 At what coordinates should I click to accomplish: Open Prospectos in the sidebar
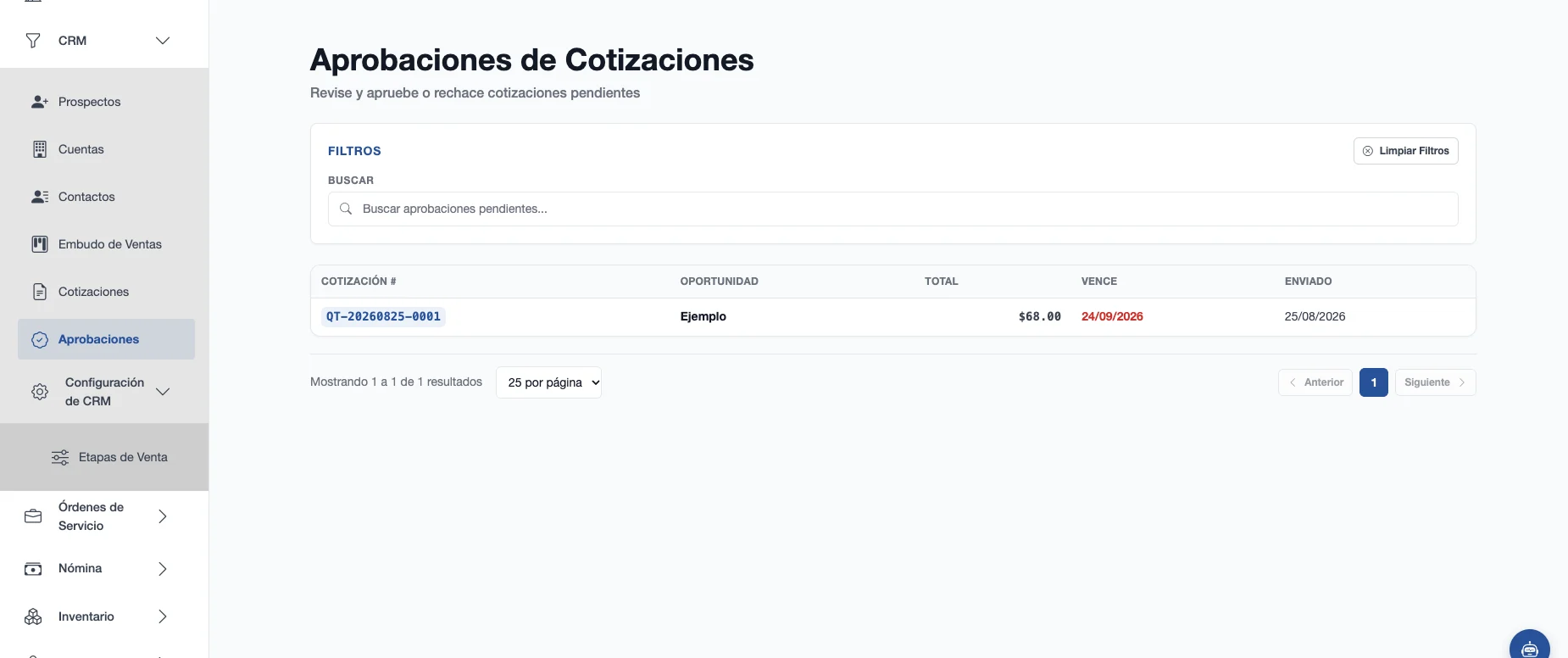point(106,102)
